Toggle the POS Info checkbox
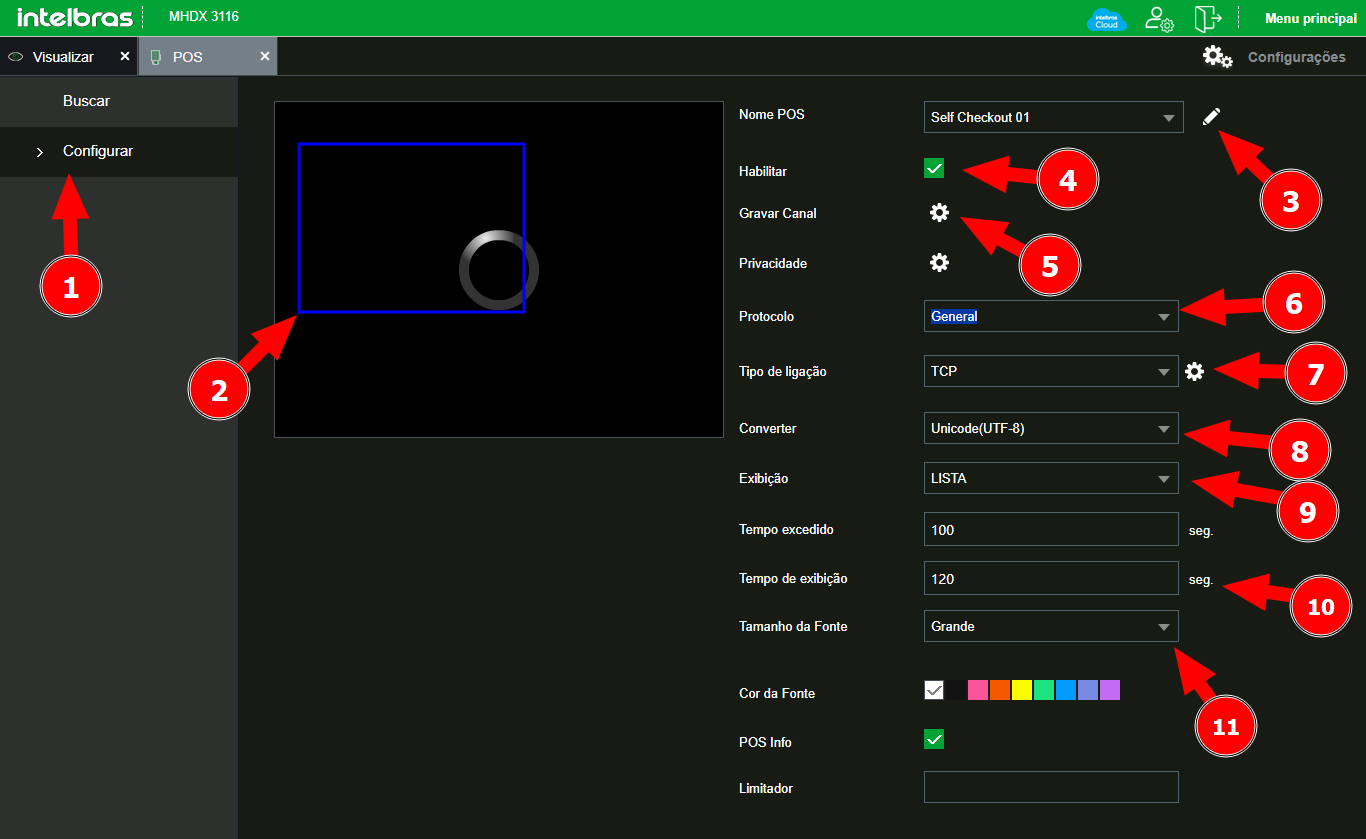The height and width of the screenshot is (839, 1366). pos(934,740)
